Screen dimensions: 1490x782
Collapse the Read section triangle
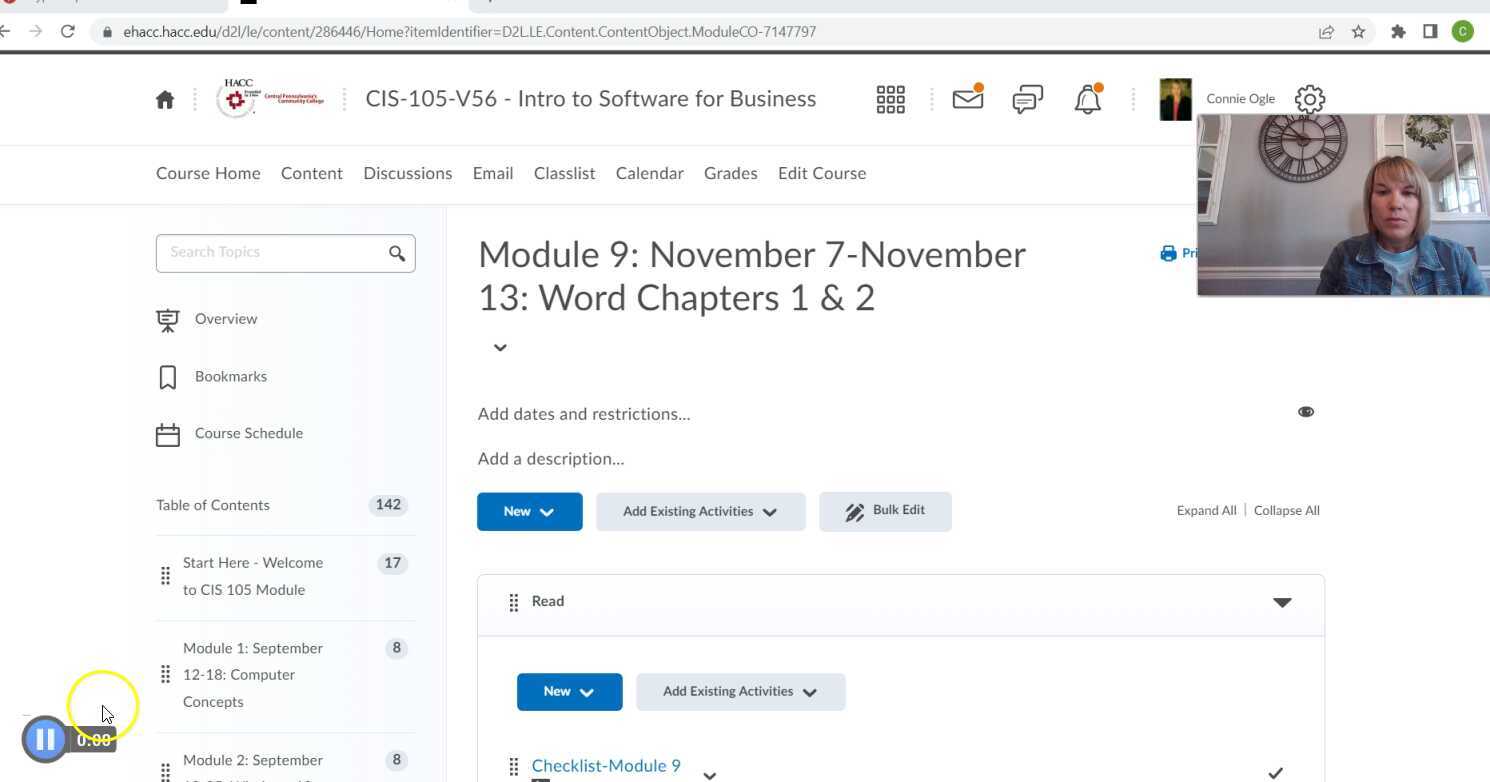click(1282, 602)
